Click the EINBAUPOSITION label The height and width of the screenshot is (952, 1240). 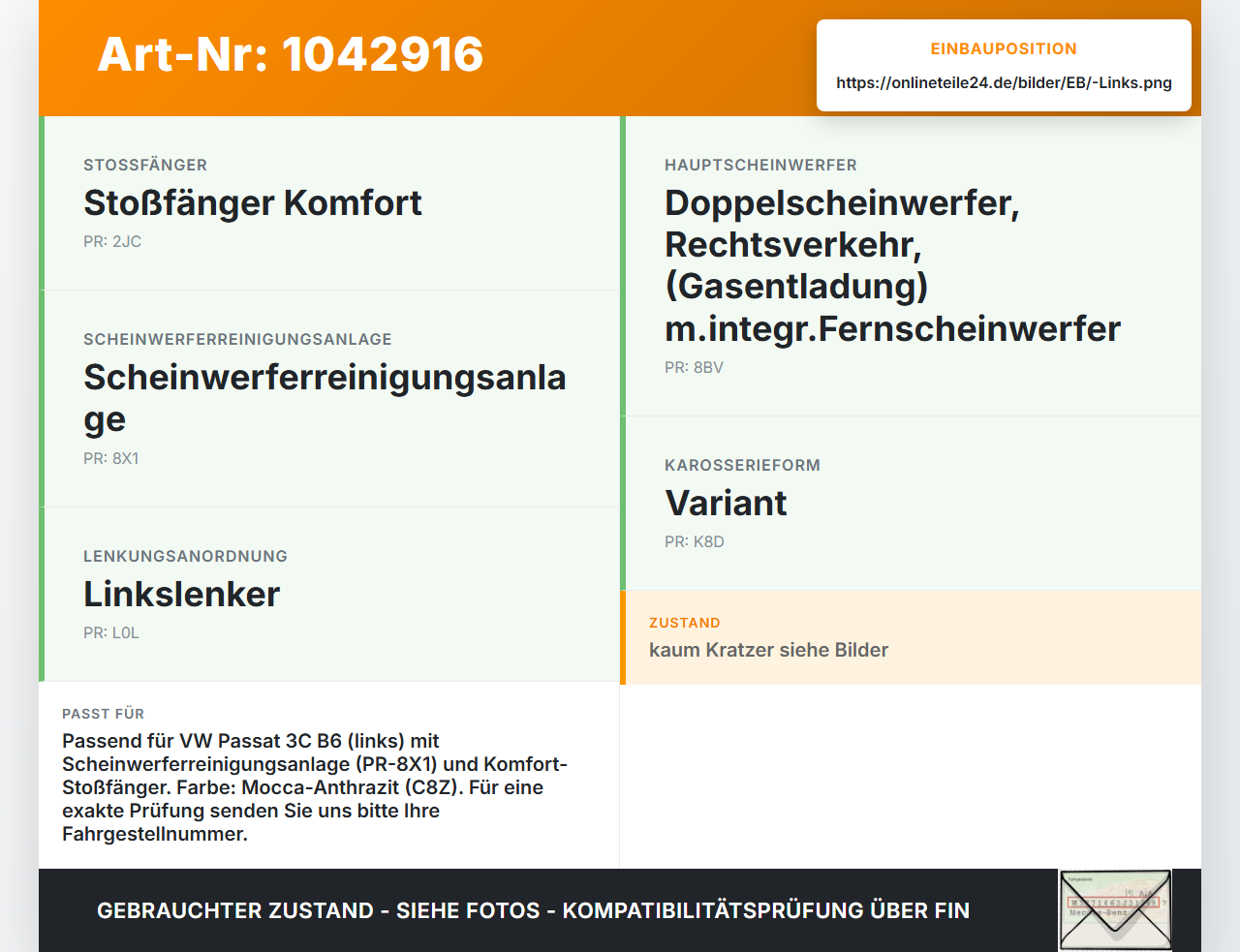(1004, 48)
